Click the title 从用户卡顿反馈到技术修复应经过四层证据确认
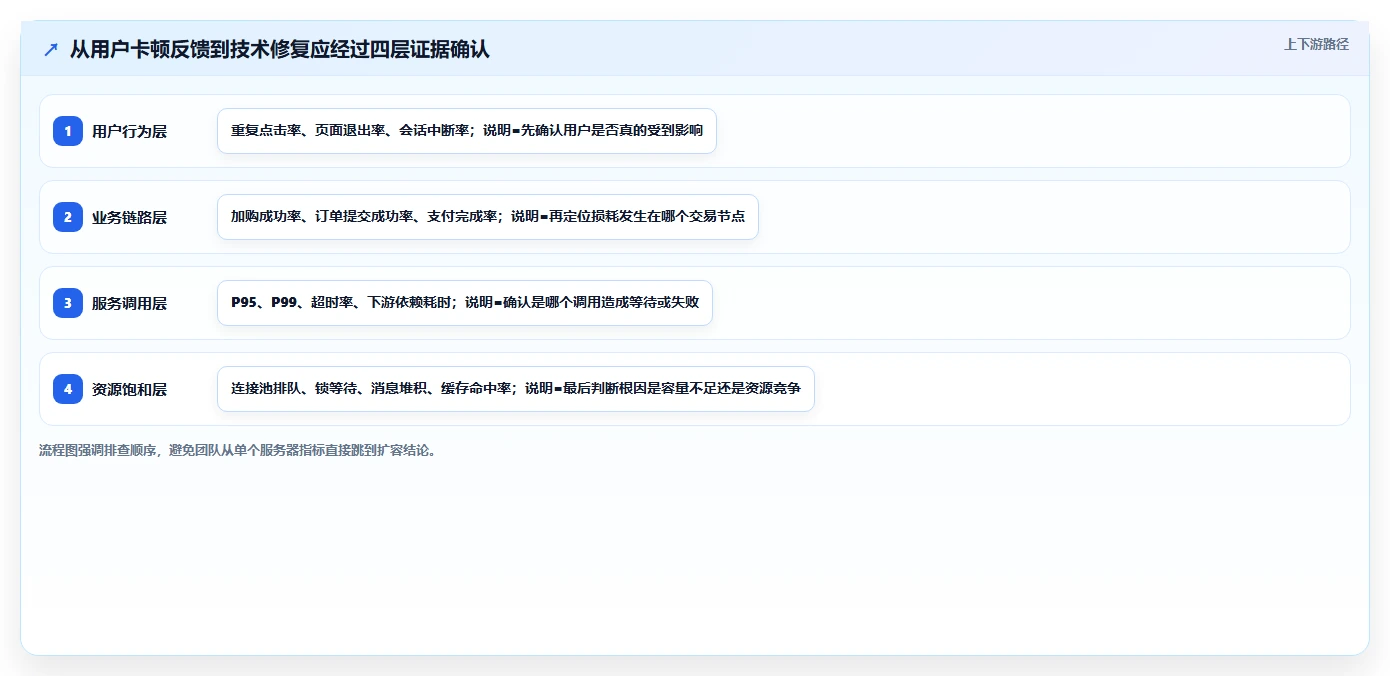The height and width of the screenshot is (676, 1390). pos(279,49)
